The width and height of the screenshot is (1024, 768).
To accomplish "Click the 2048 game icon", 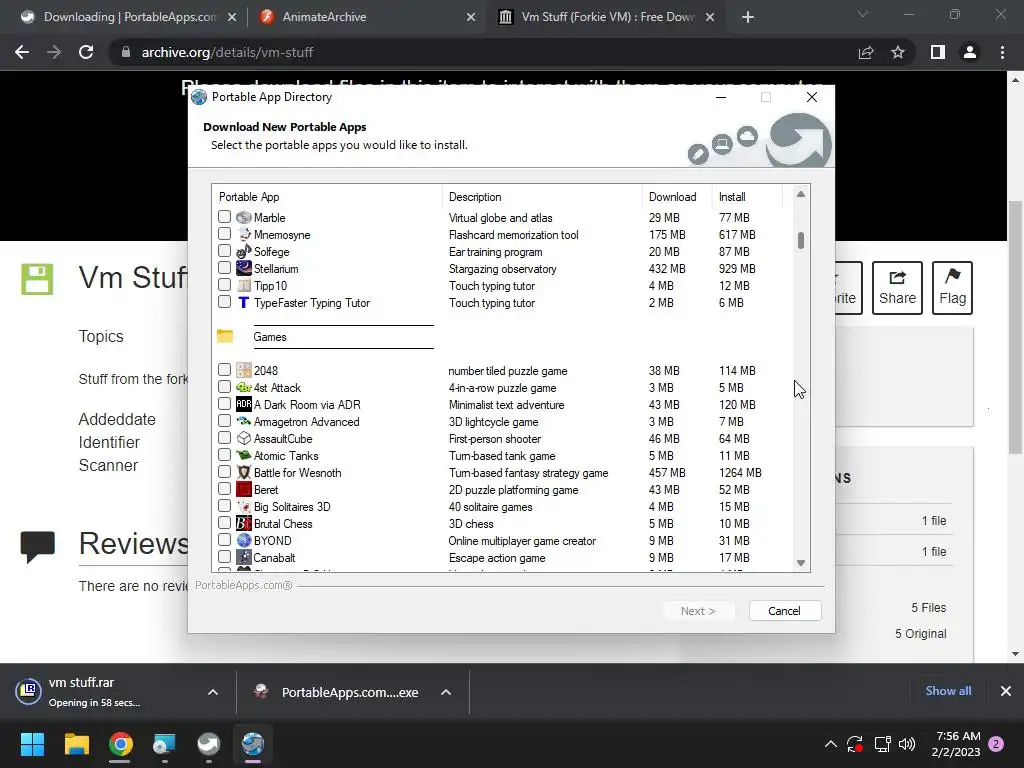I will coord(244,370).
